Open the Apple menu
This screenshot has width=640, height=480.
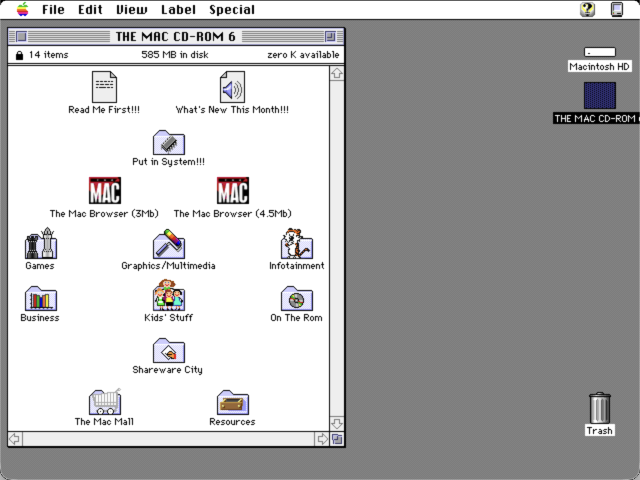click(x=22, y=9)
